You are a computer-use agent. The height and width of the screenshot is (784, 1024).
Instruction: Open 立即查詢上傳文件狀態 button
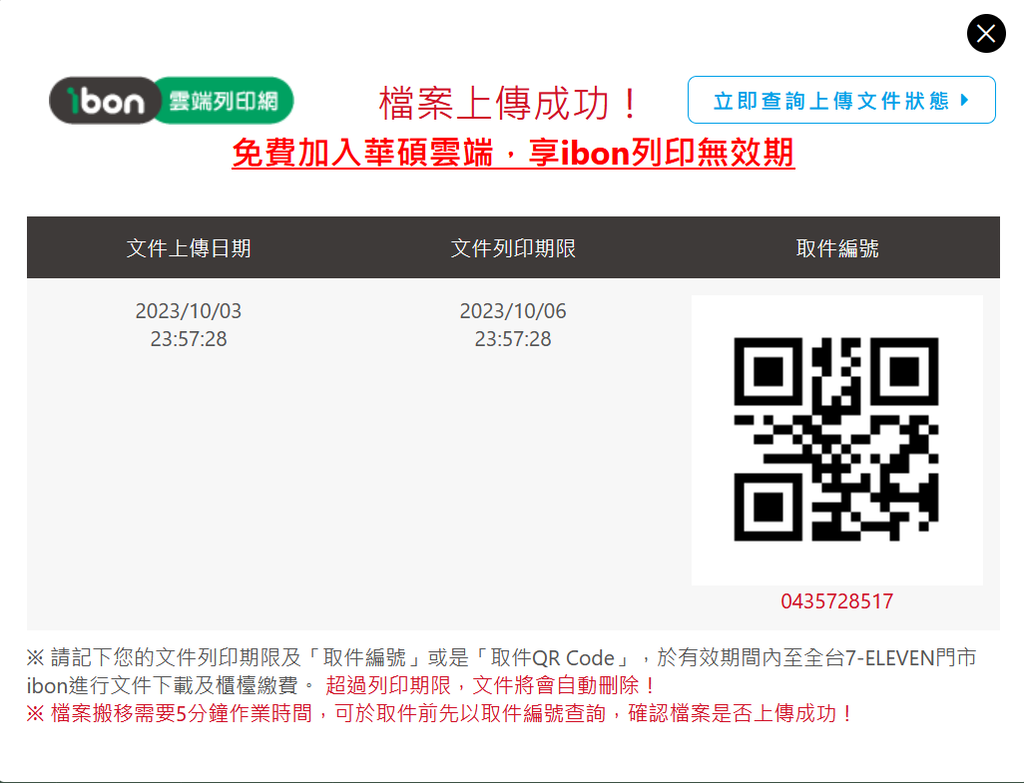point(841,100)
